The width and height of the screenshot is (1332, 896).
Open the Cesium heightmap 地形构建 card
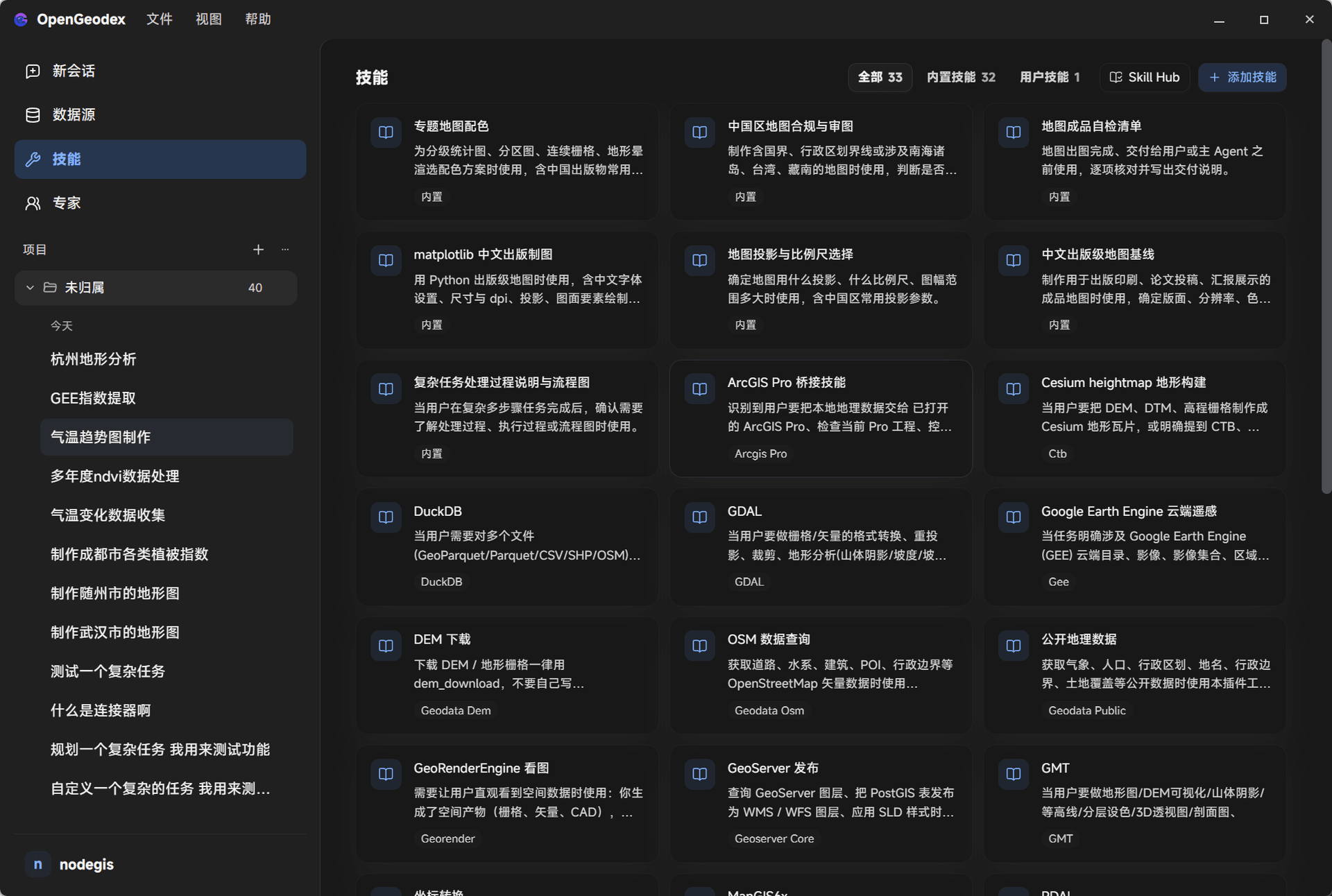point(1134,418)
